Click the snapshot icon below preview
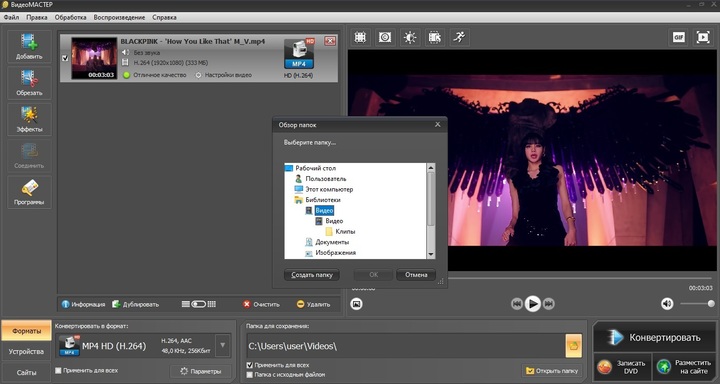 [x=356, y=304]
